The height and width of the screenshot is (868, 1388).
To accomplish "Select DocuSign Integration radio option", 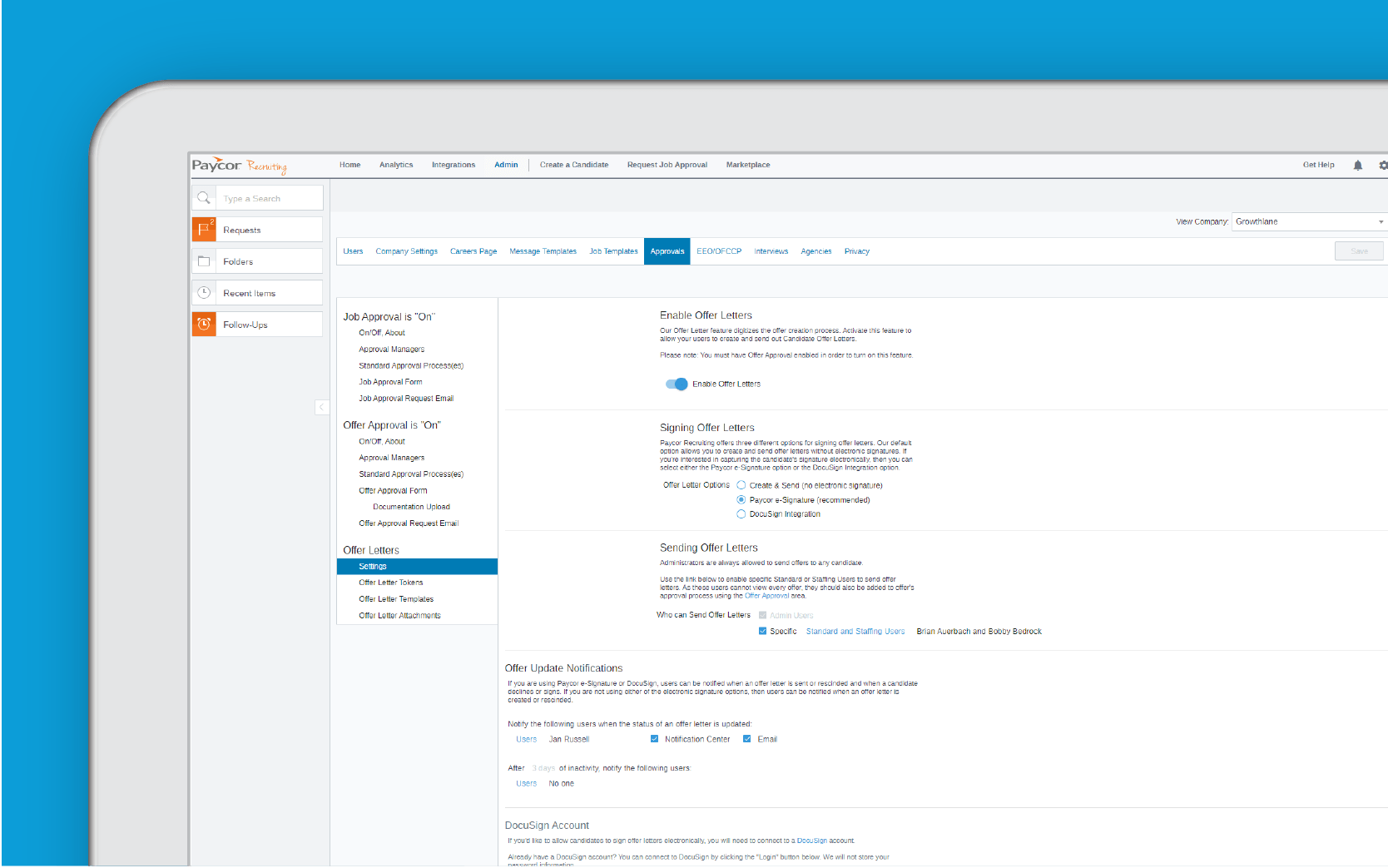I will point(741,514).
